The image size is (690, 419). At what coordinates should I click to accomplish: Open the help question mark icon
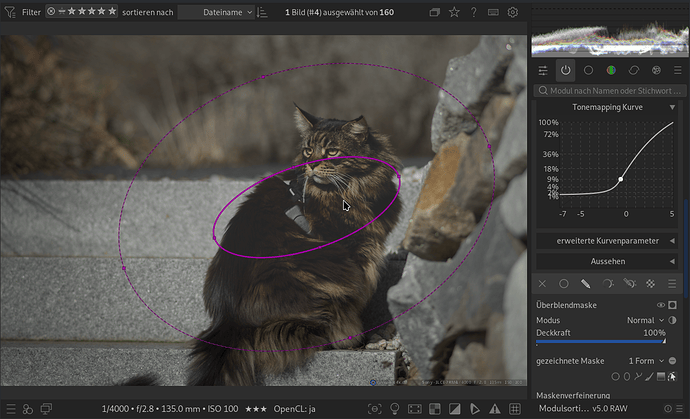tap(474, 12)
